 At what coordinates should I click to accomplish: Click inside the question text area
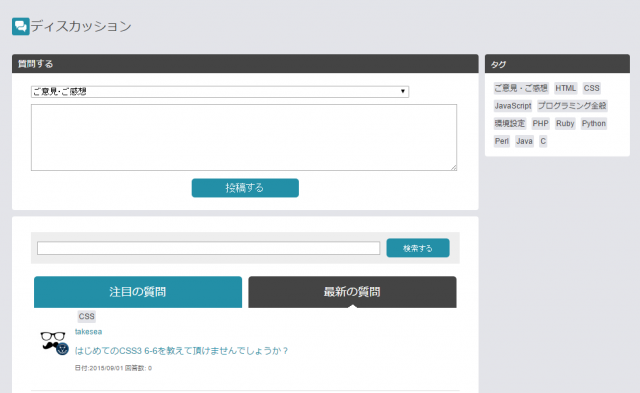click(244, 137)
